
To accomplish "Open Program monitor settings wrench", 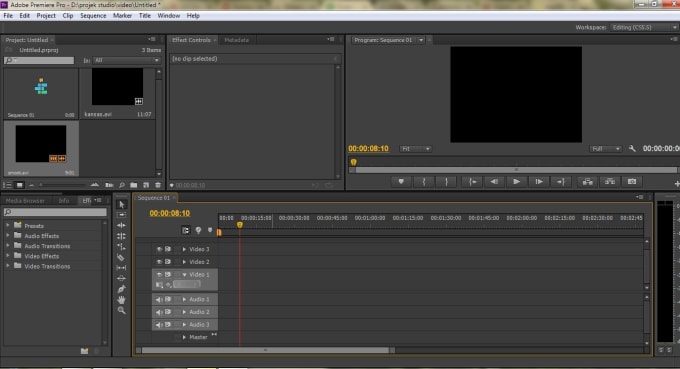I will click(632, 149).
